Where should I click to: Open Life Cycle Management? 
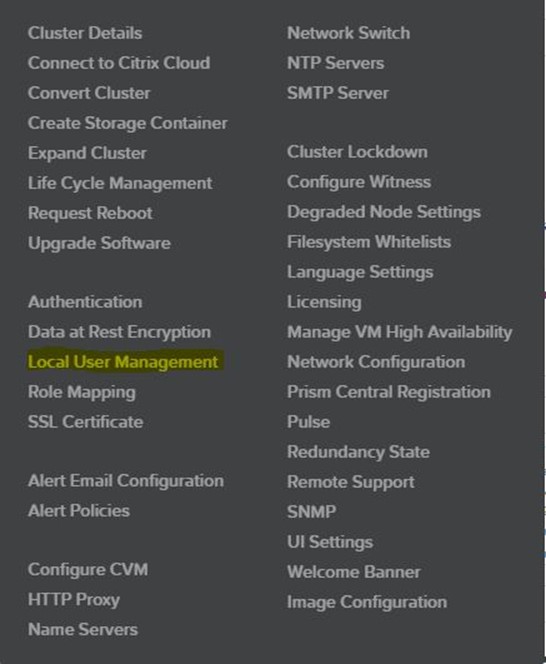(120, 183)
